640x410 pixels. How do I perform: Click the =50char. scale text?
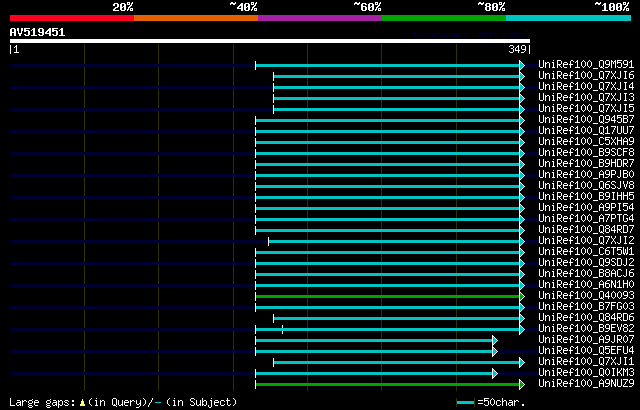click(x=500, y=403)
